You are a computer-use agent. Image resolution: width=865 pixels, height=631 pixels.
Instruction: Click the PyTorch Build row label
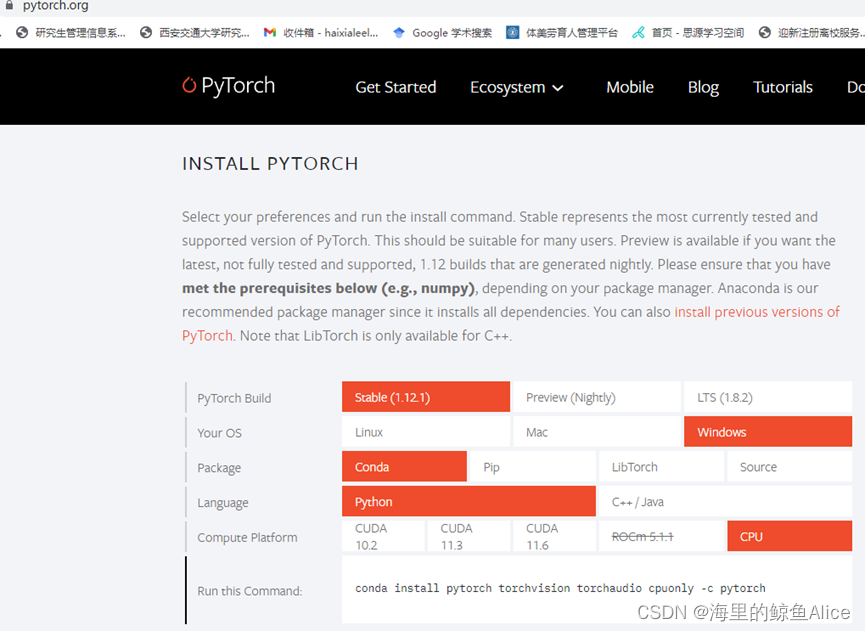pos(234,398)
